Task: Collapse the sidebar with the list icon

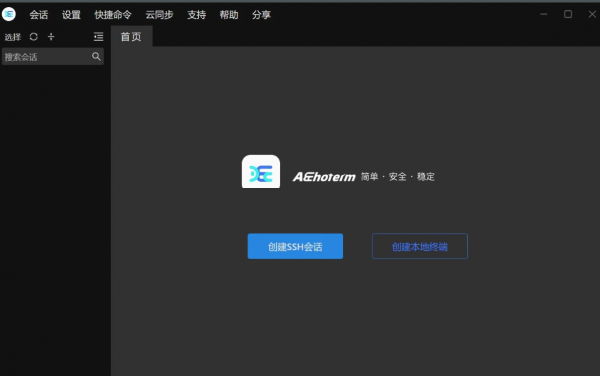Action: [x=98, y=37]
